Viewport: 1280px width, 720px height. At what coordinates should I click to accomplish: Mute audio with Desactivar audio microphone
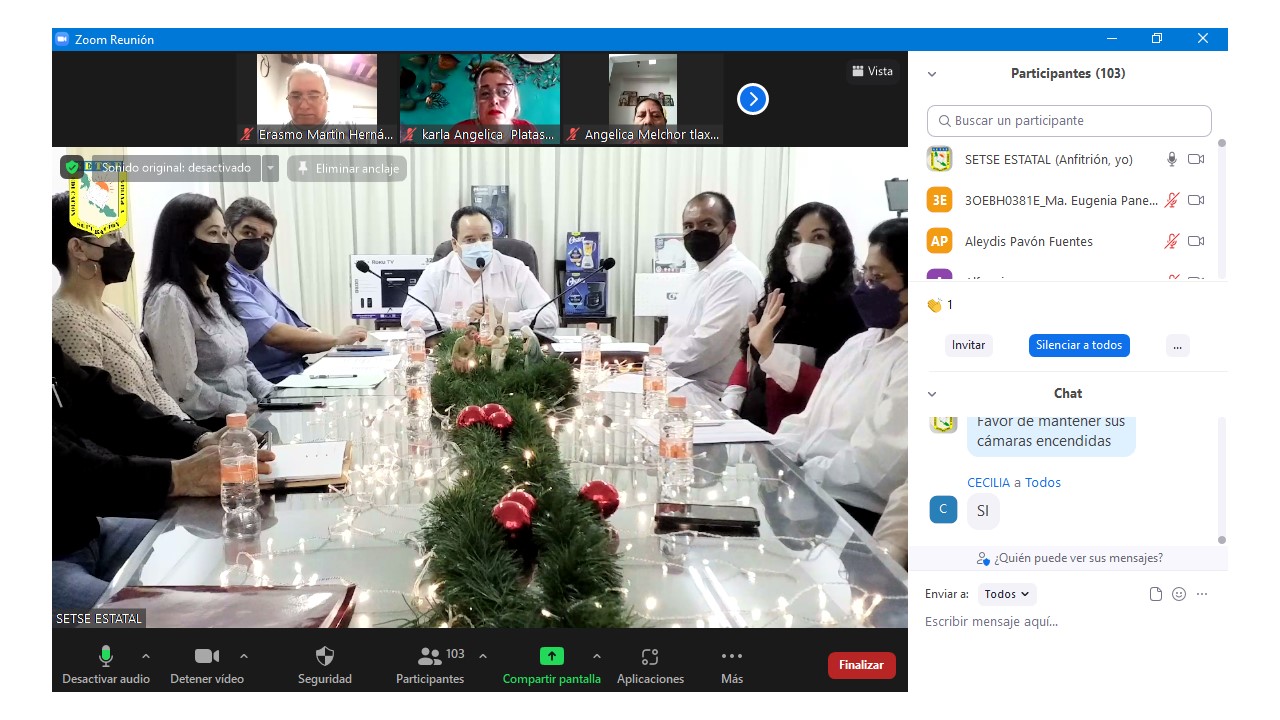pos(106,666)
